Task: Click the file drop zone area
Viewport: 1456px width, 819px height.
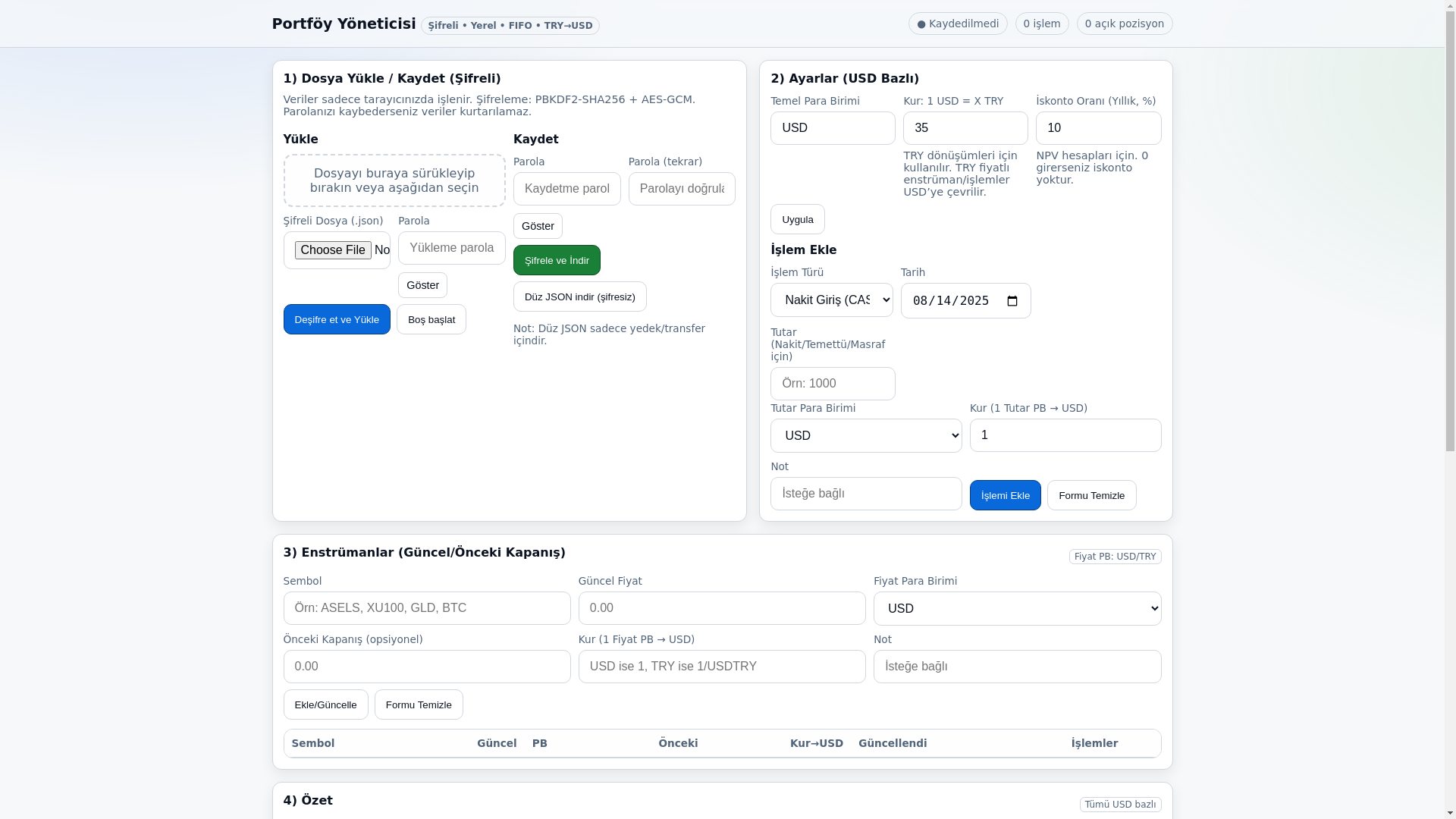Action: (394, 180)
